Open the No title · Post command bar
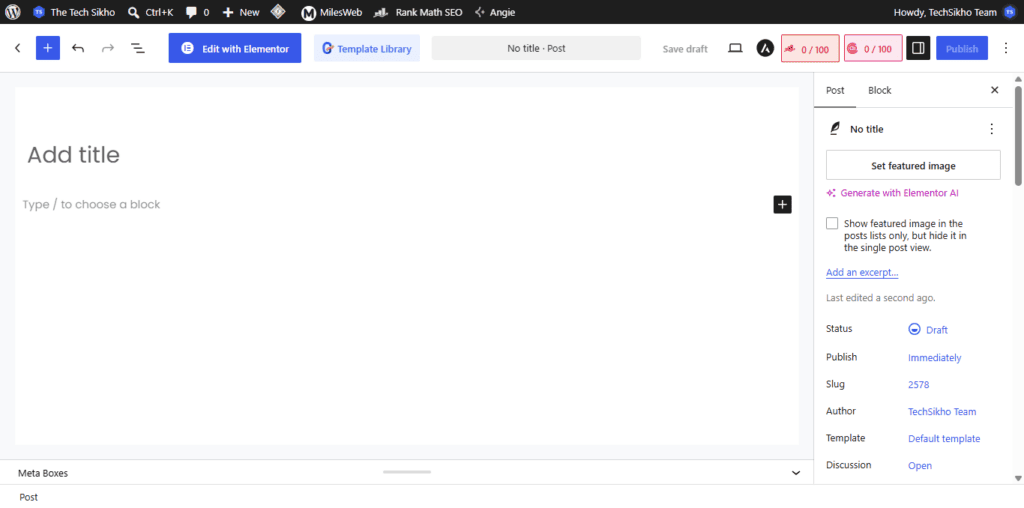This screenshot has height=508, width=1024. pyautogui.click(x=536, y=48)
